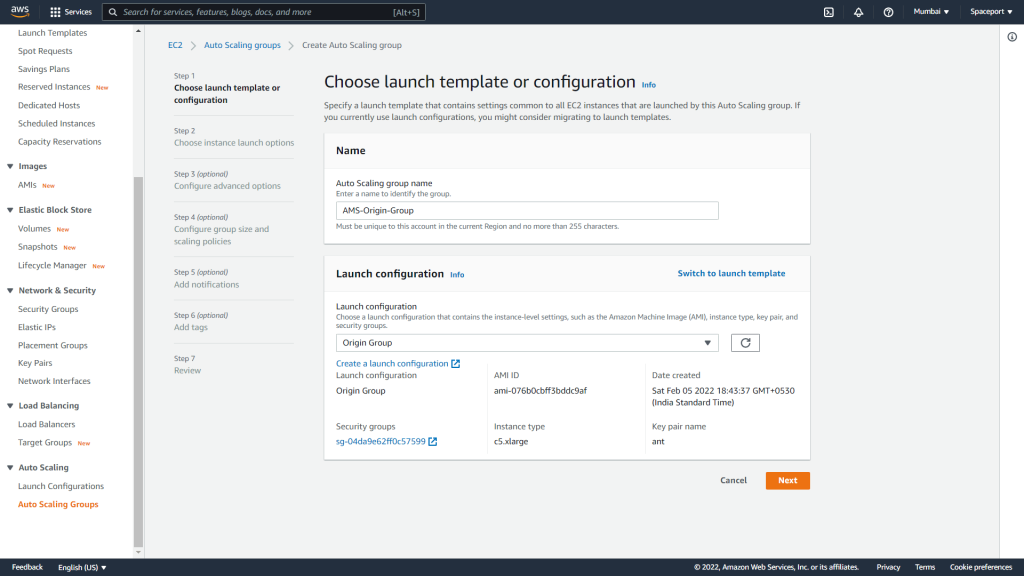
Task: Open Network Interfaces in sidebar
Action: coord(54,381)
